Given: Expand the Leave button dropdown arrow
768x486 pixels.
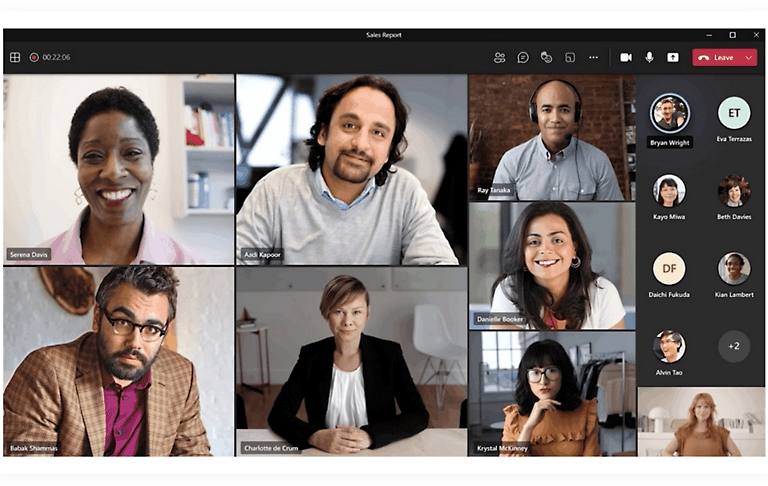Looking at the screenshot, I should tap(749, 57).
